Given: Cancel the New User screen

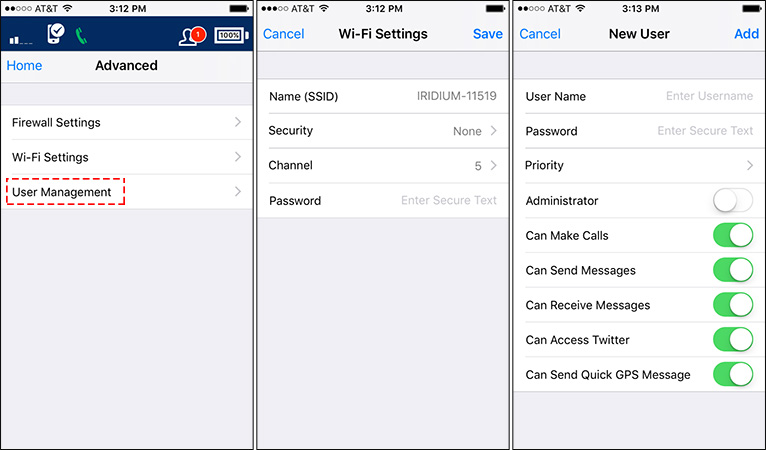Looking at the screenshot, I should click(x=540, y=34).
